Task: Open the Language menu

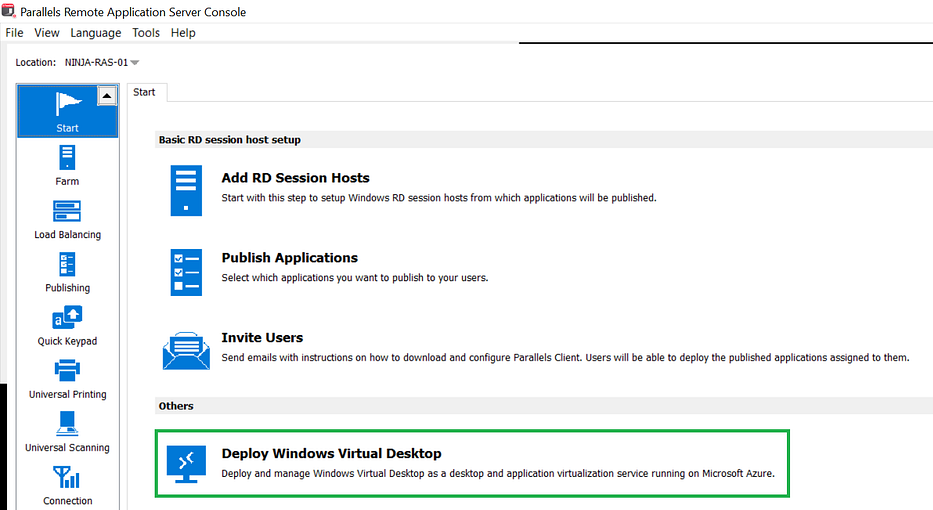Action: tap(95, 33)
